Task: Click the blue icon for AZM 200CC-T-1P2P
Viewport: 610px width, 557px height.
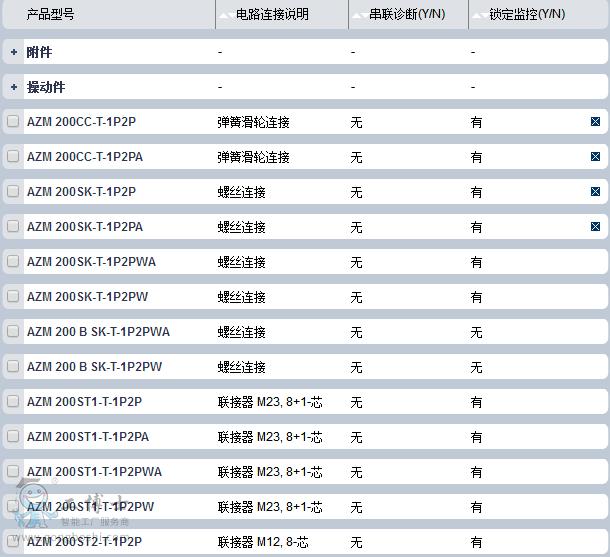Action: tap(596, 122)
